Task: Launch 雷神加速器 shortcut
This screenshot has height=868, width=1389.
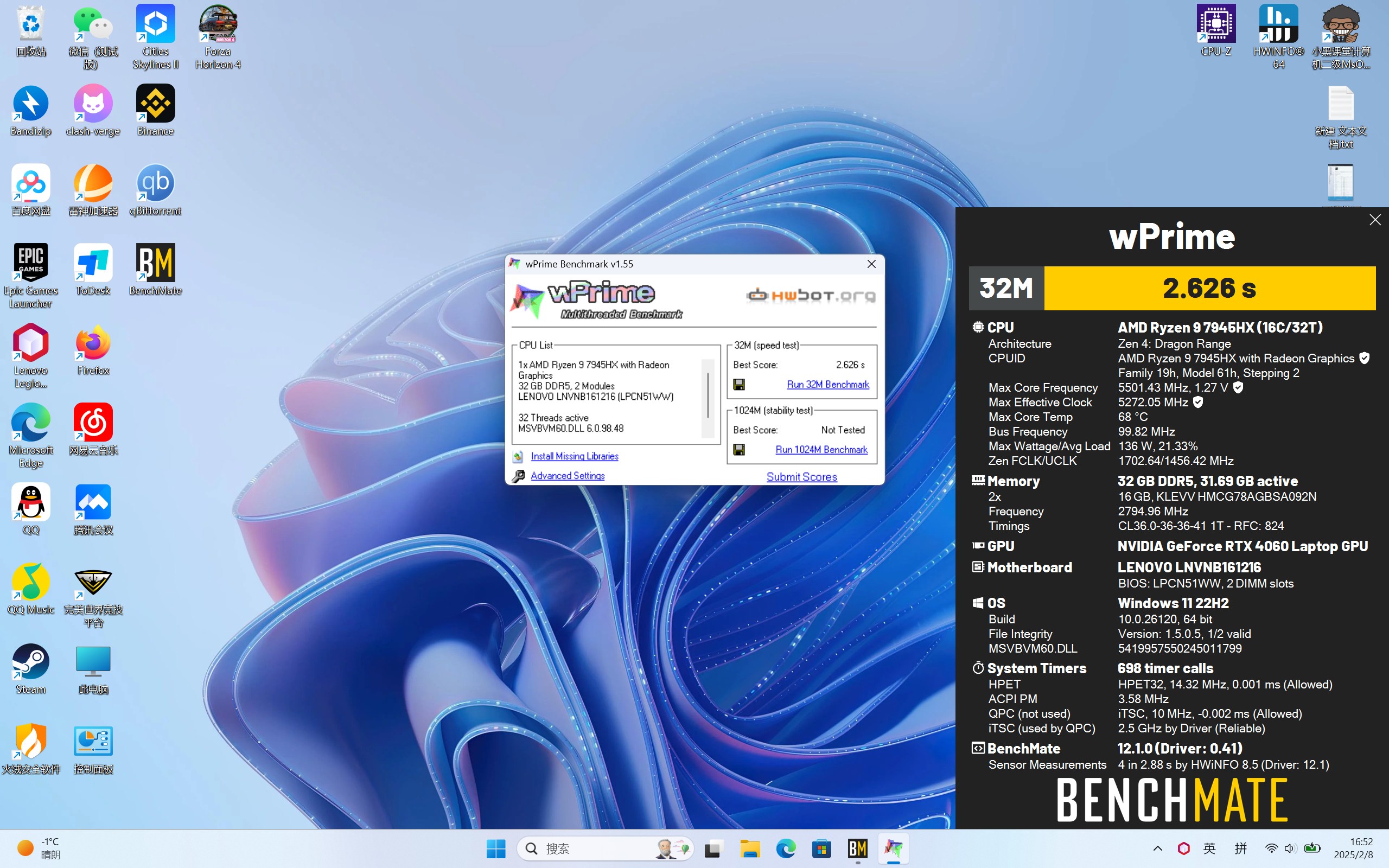Action: tap(93, 190)
